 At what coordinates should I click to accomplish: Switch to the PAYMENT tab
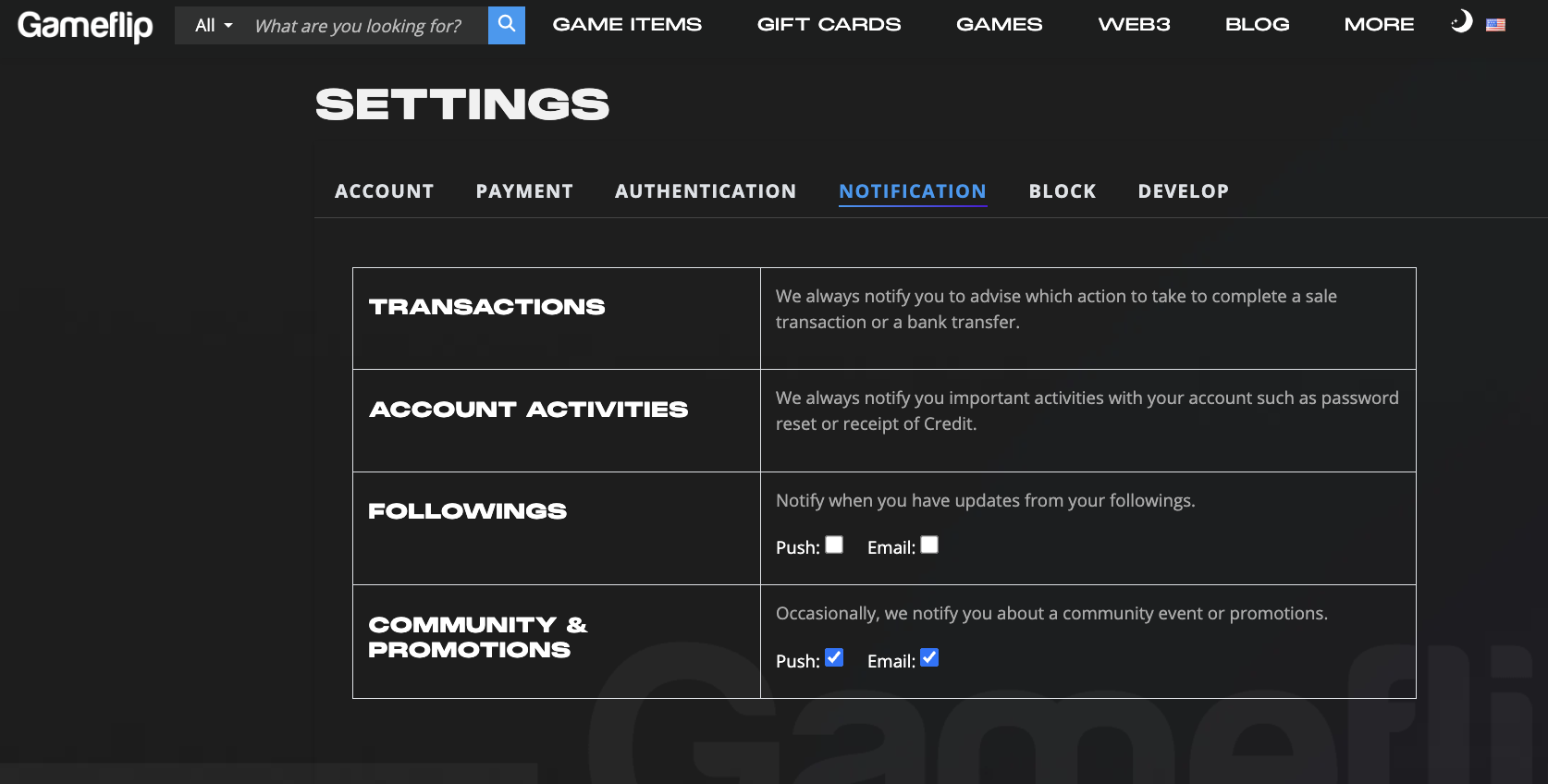click(524, 191)
